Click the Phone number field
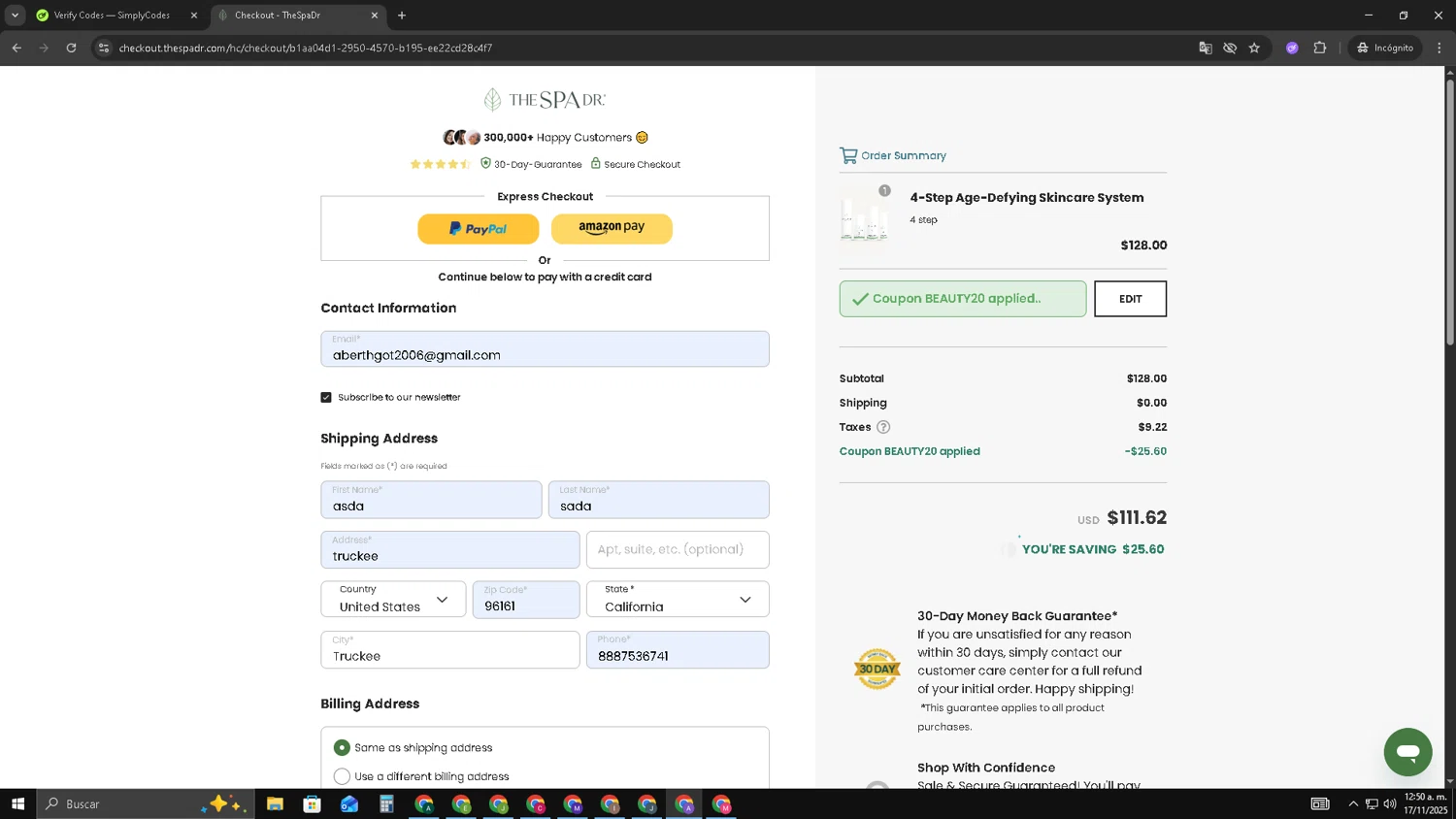The image size is (1456, 819). tap(678, 650)
